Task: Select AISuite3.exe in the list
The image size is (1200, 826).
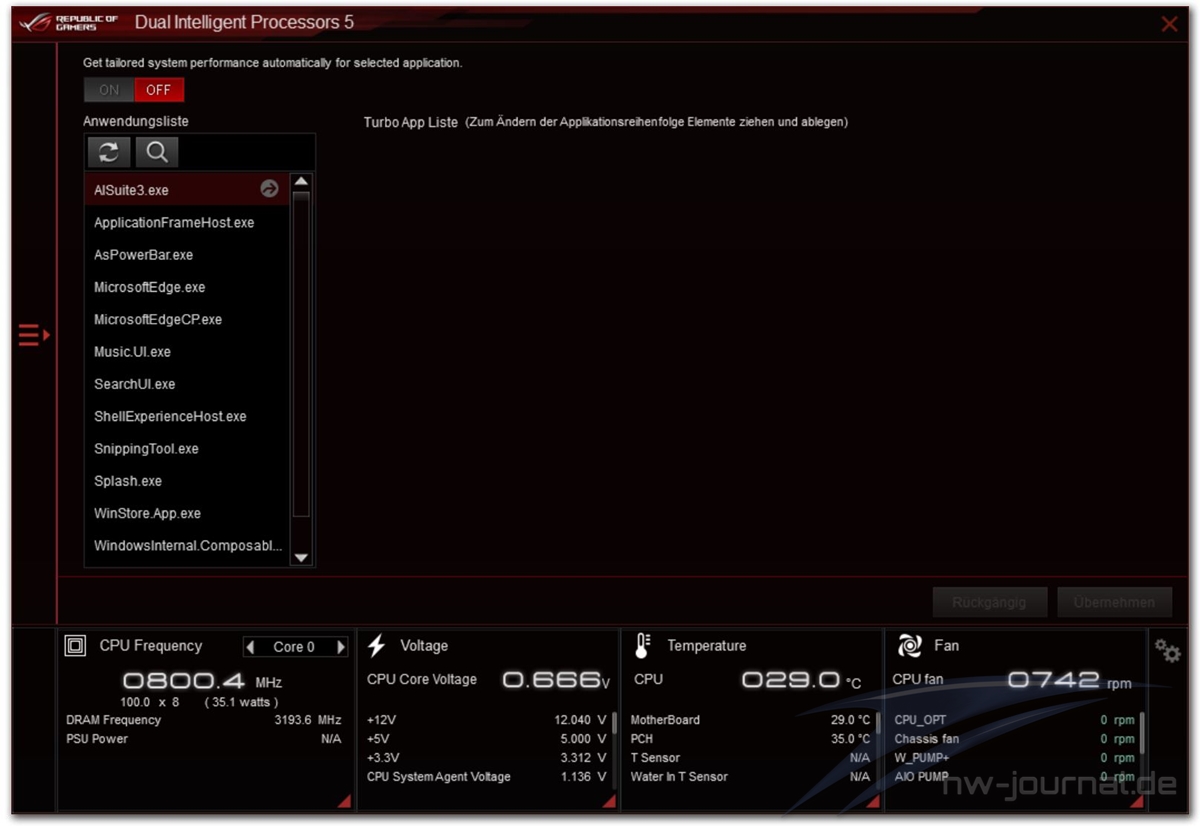Action: (187, 189)
